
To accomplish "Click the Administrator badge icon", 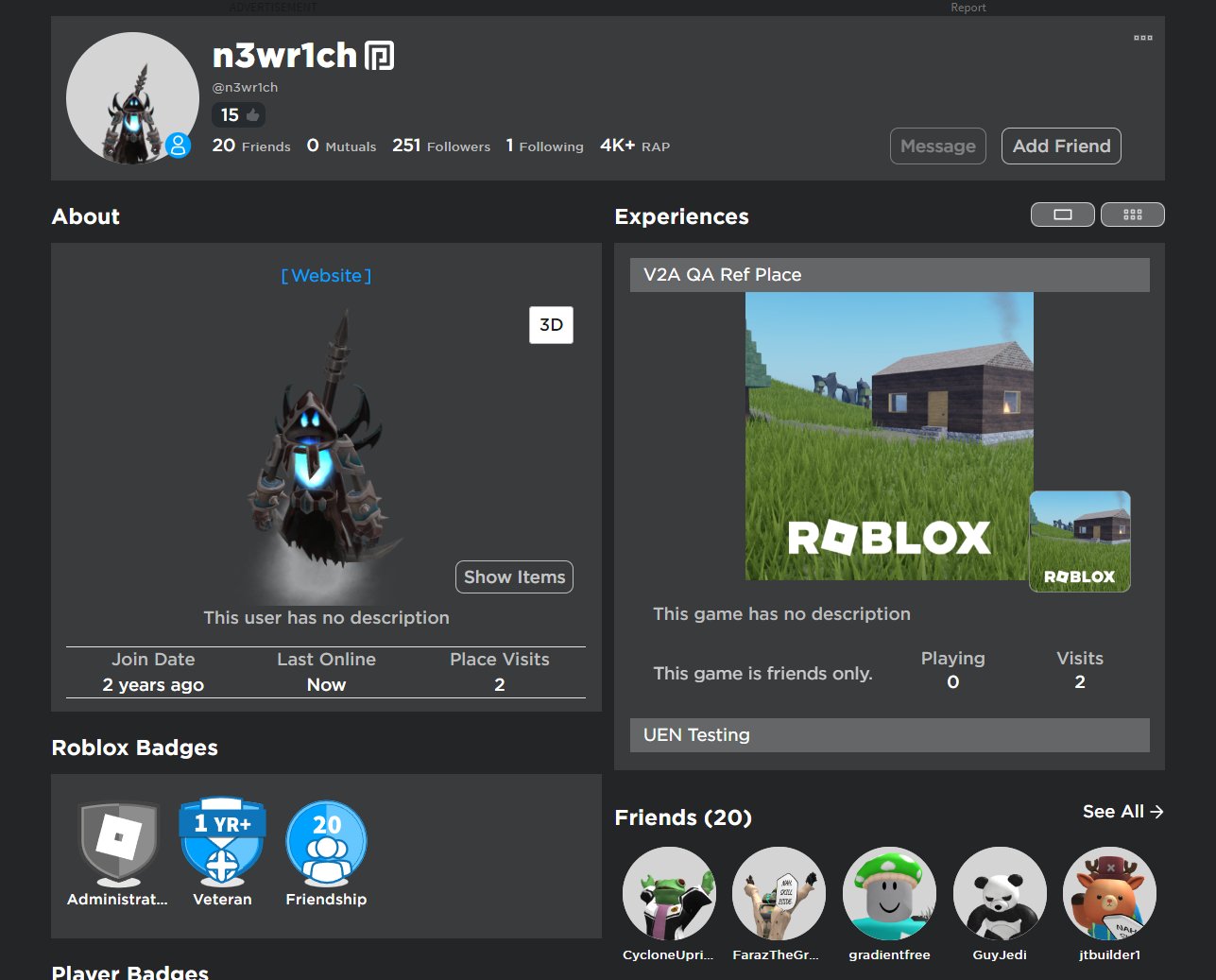I will [x=119, y=842].
